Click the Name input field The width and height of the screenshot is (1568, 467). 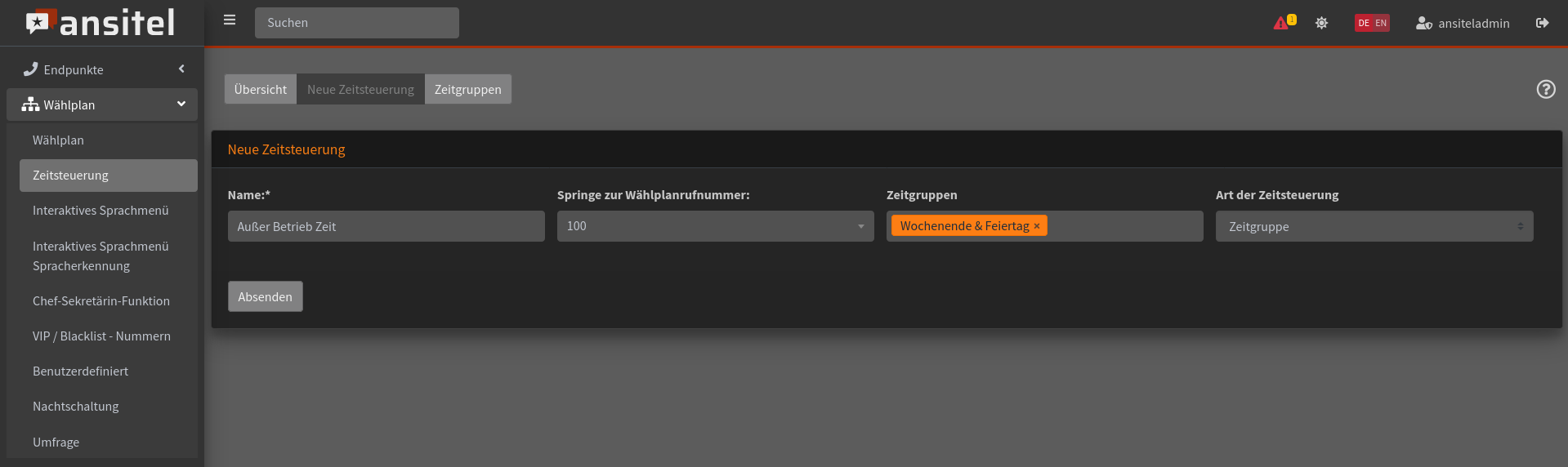pyautogui.click(x=386, y=226)
